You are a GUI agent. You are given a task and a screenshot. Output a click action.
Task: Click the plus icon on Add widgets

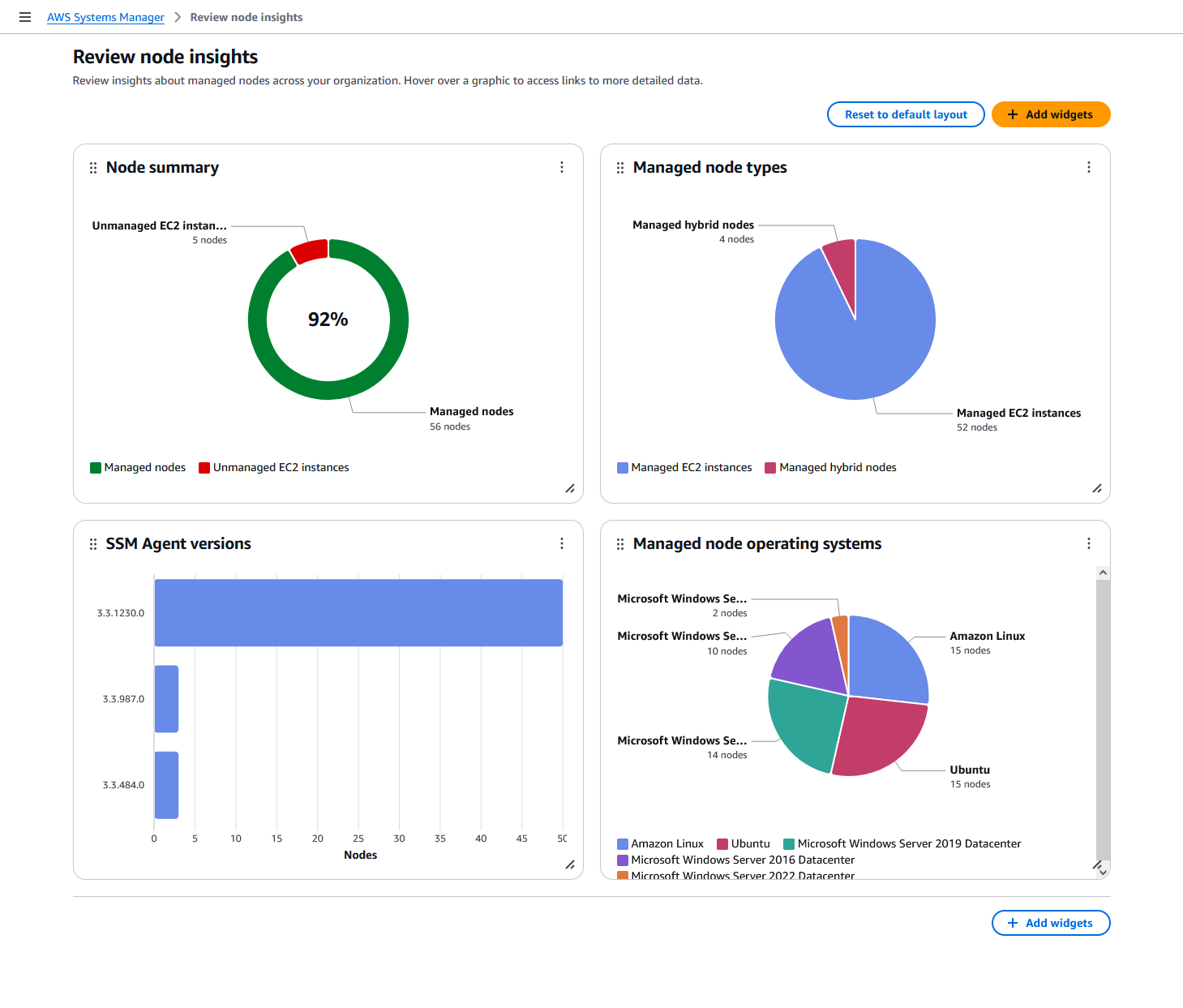pyautogui.click(x=1013, y=114)
